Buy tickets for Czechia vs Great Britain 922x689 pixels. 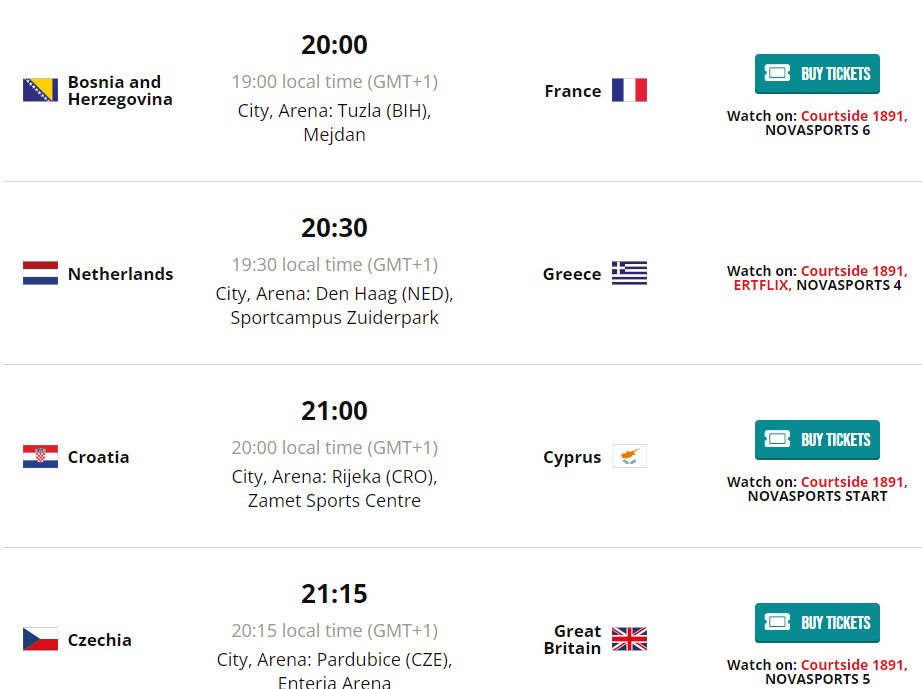(x=817, y=623)
